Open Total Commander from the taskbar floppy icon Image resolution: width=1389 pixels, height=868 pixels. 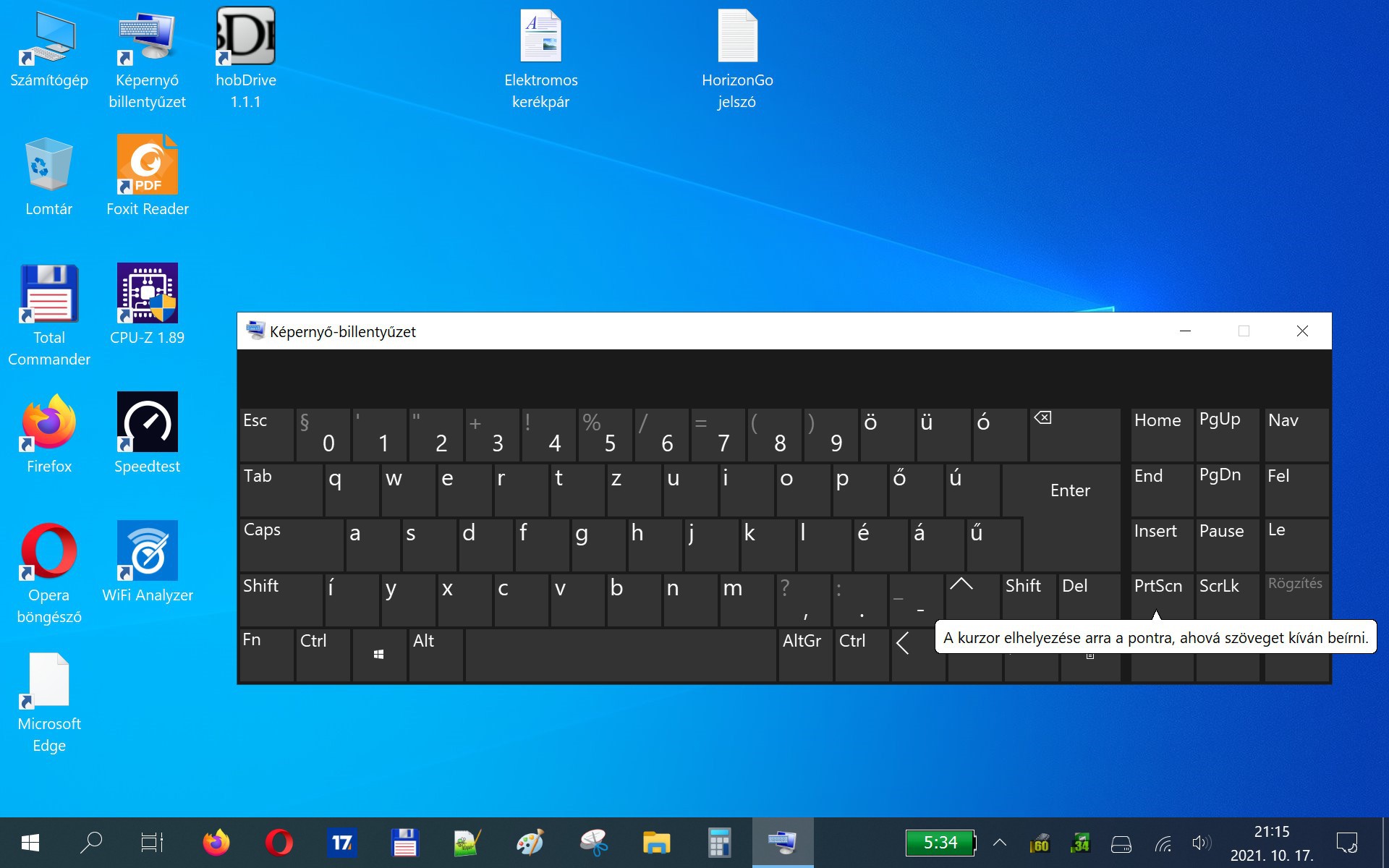point(404,843)
